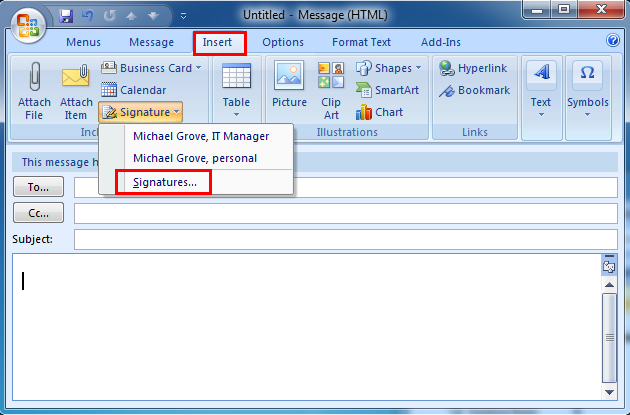Select Michael Grove, IT Manager signature
The height and width of the screenshot is (415, 630).
point(201,136)
